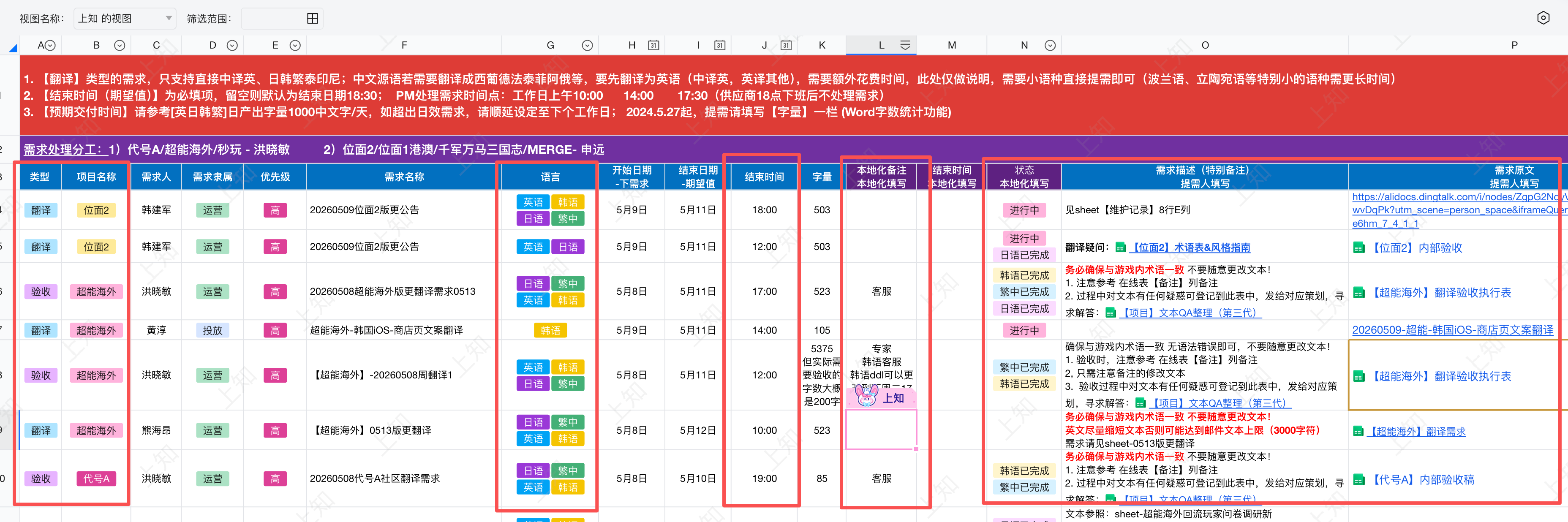Open settings hexagon icon at top right

click(x=1543, y=18)
